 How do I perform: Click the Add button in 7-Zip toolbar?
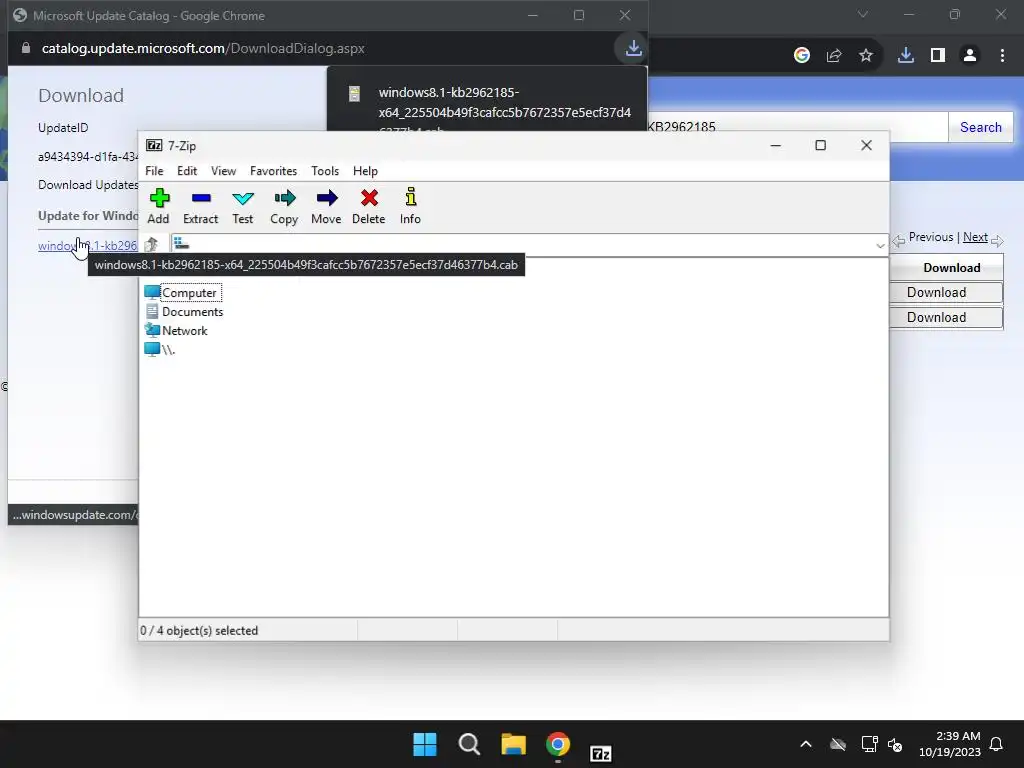point(159,206)
